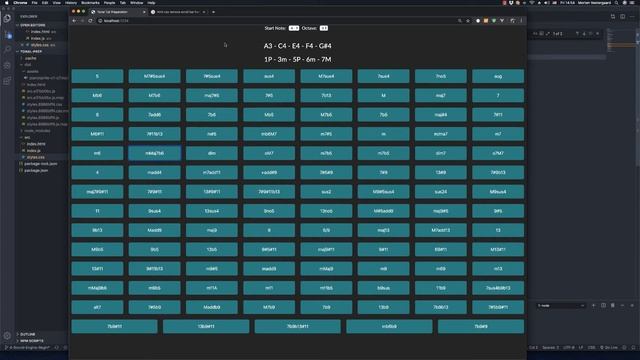The width and height of the screenshot is (640, 360).
Task: Play the sus2 chord button
Action: (x=326, y=191)
